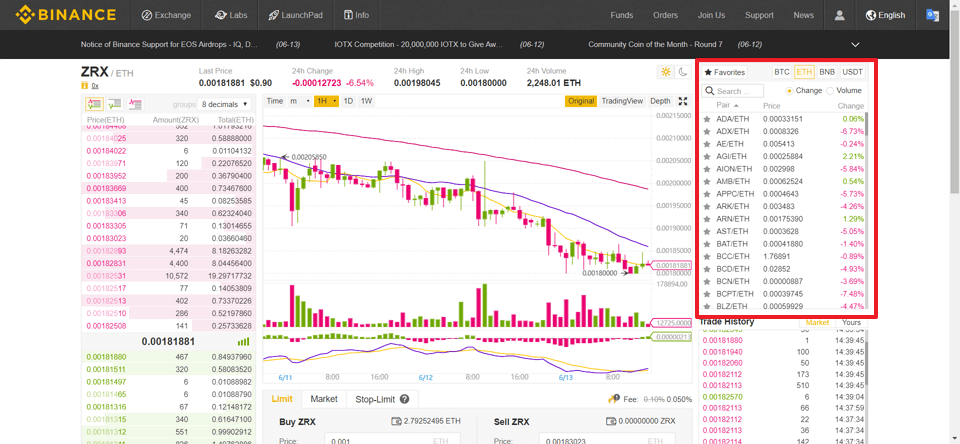Expand chart to fullscreen
960x444 pixels.
pyautogui.click(x=684, y=101)
